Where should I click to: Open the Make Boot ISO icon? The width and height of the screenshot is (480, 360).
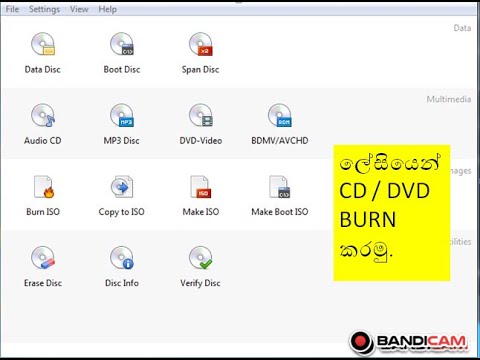pos(280,187)
